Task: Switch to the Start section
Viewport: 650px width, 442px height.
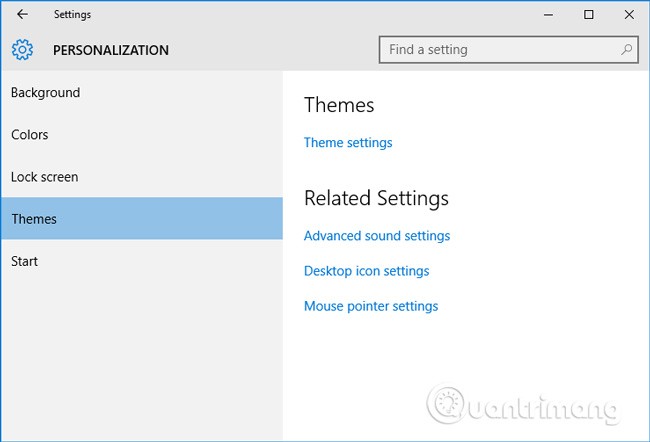Action: 25,261
